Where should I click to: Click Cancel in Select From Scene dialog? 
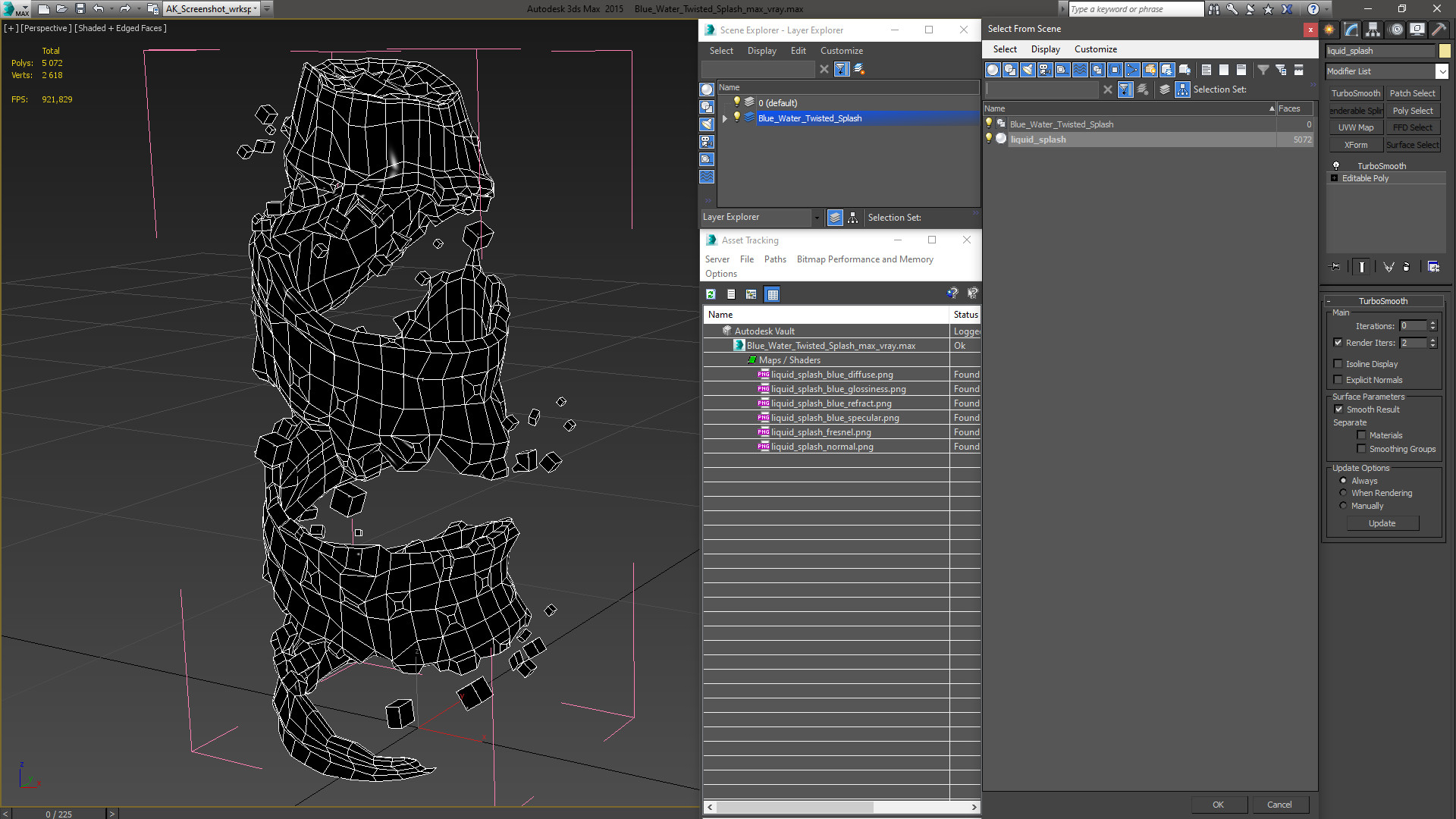click(1279, 805)
